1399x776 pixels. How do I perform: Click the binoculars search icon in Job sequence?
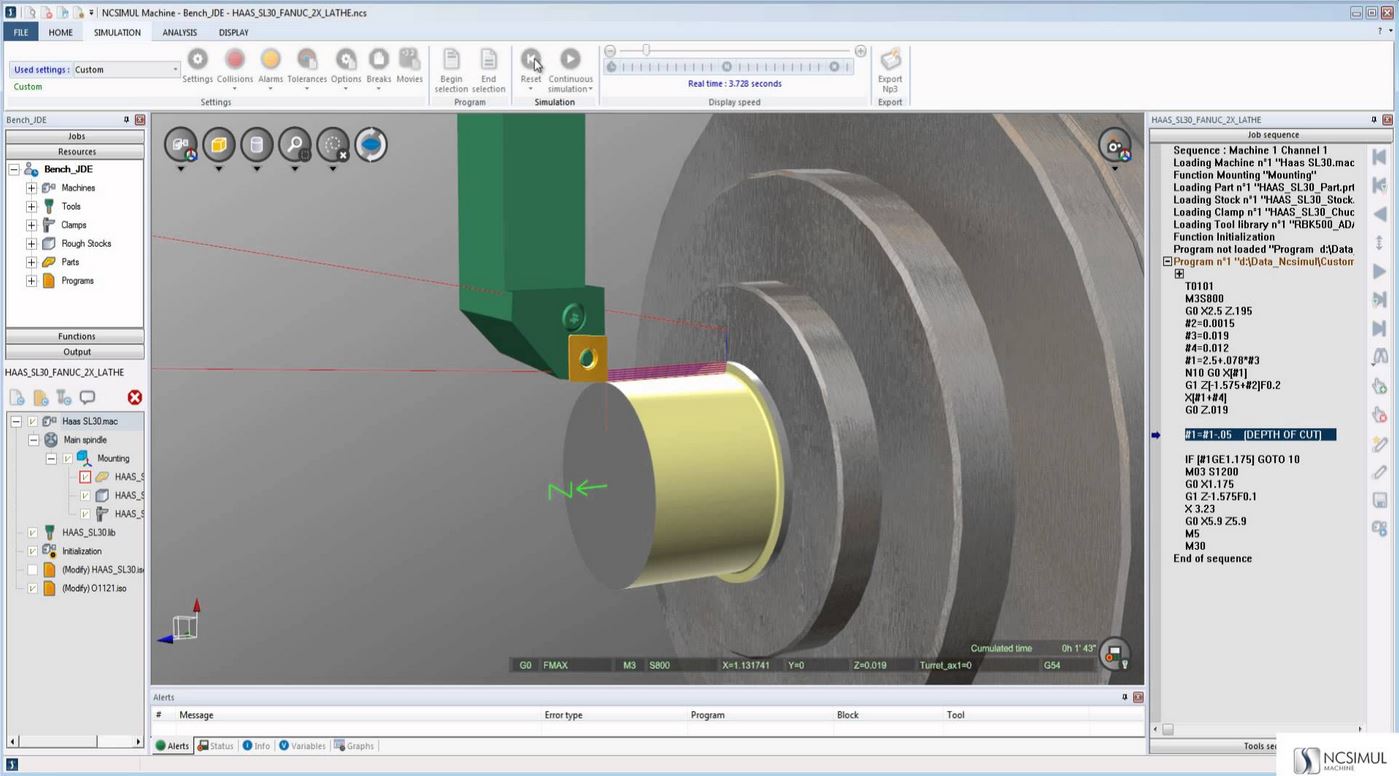coord(1380,357)
